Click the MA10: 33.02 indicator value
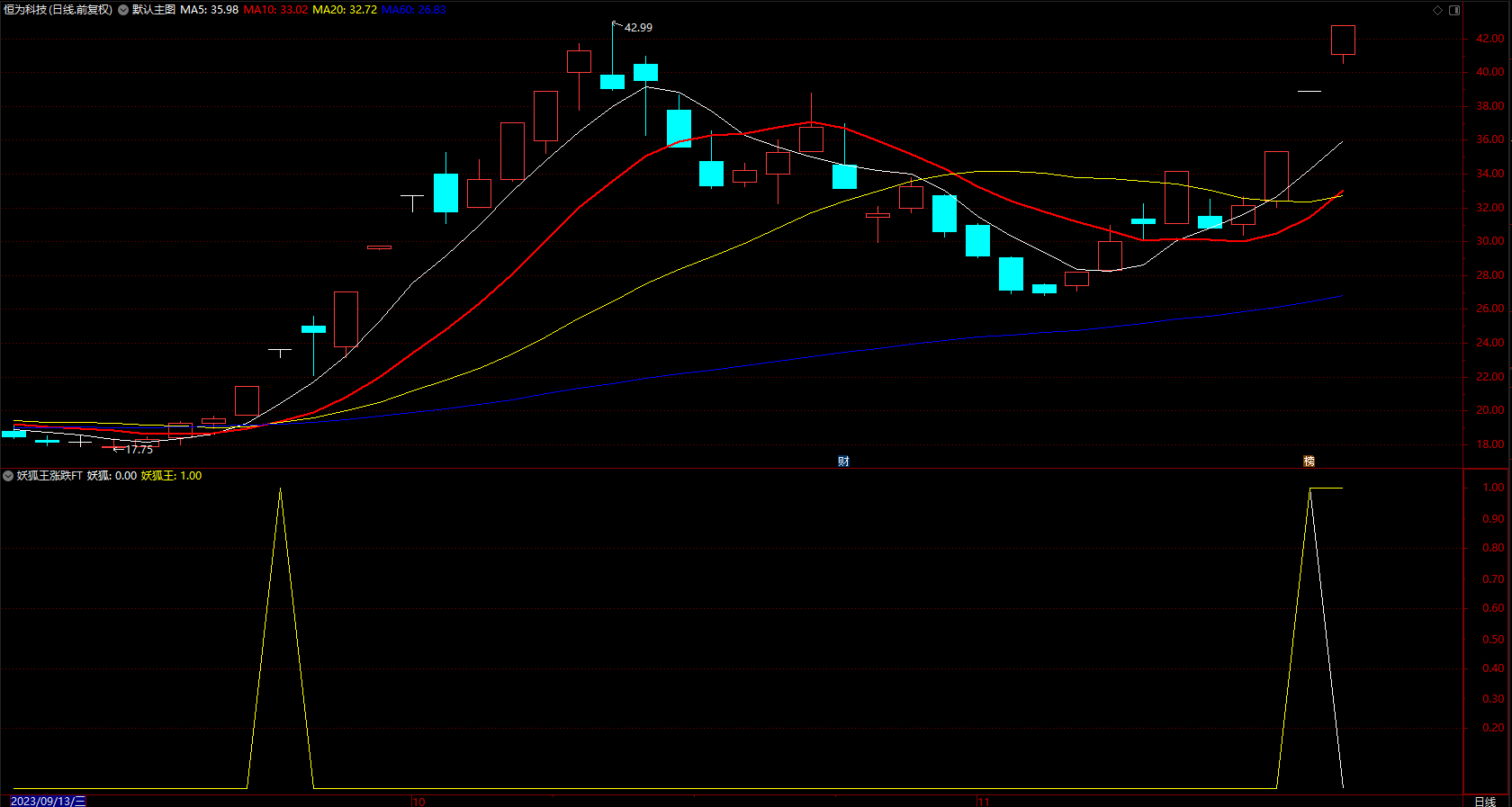Image resolution: width=1512 pixels, height=807 pixels. click(x=275, y=10)
